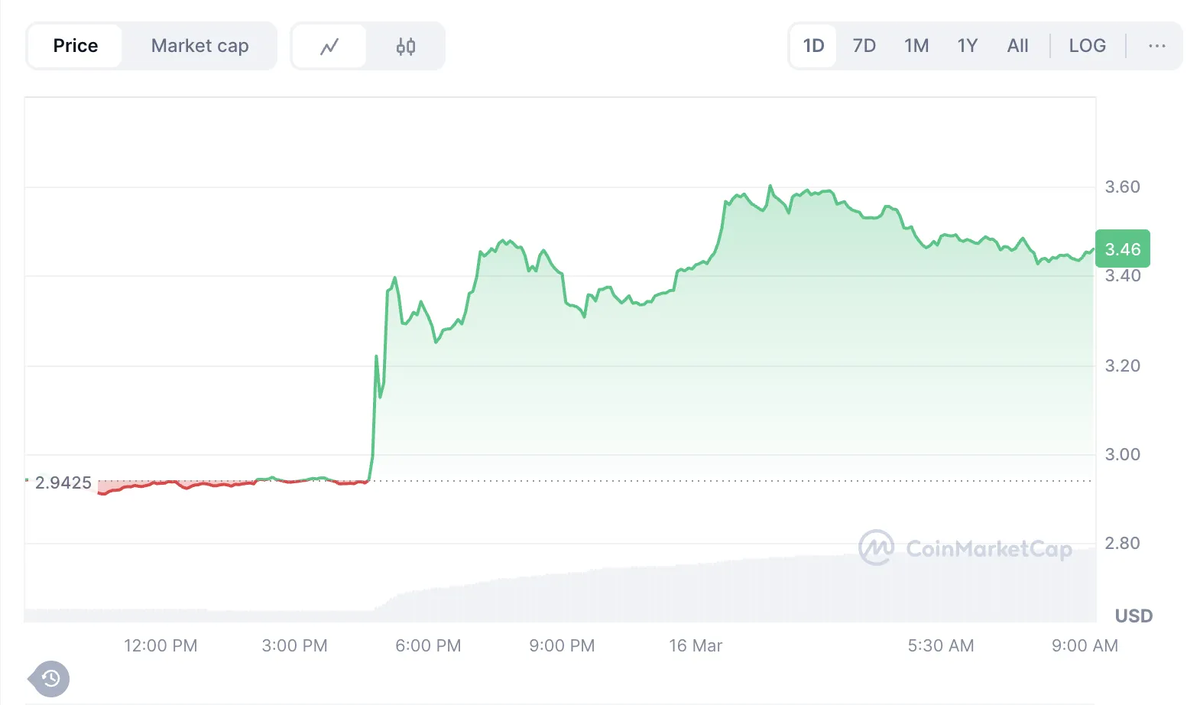Open the history clock icon
The image size is (1200, 705).
(x=51, y=679)
